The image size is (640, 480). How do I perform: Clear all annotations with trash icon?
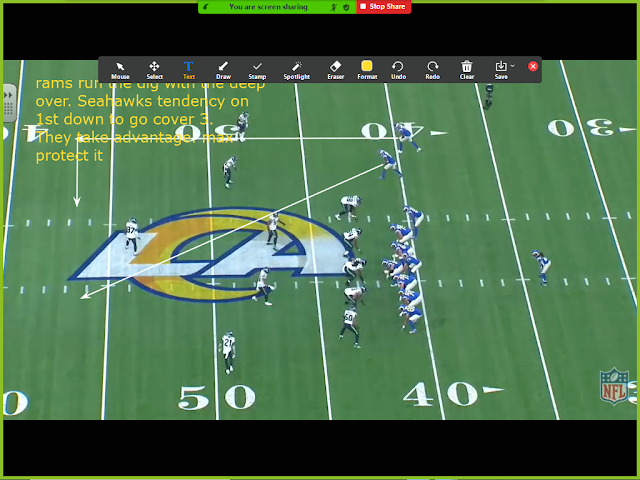click(467, 70)
